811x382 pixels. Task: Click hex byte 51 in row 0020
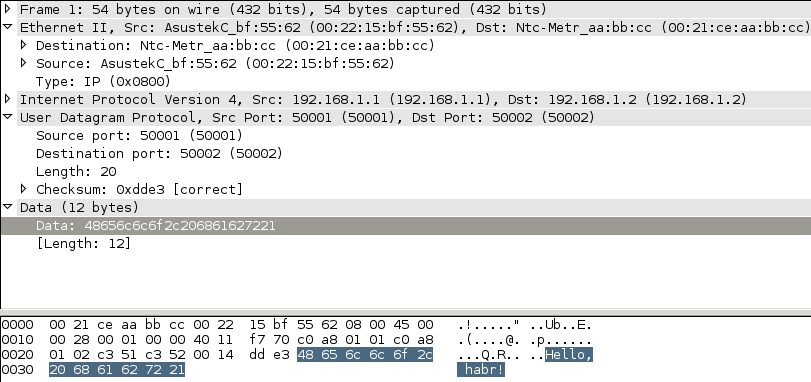point(130,355)
